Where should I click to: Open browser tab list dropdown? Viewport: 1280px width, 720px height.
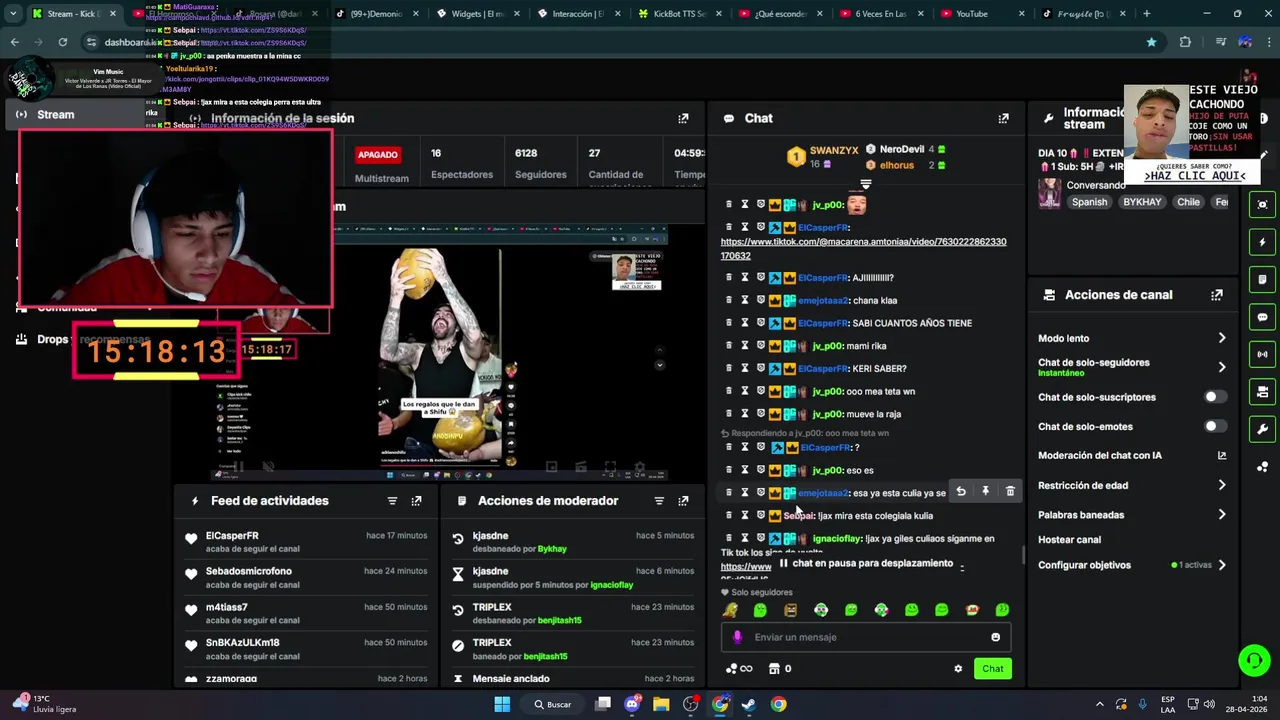13,14
